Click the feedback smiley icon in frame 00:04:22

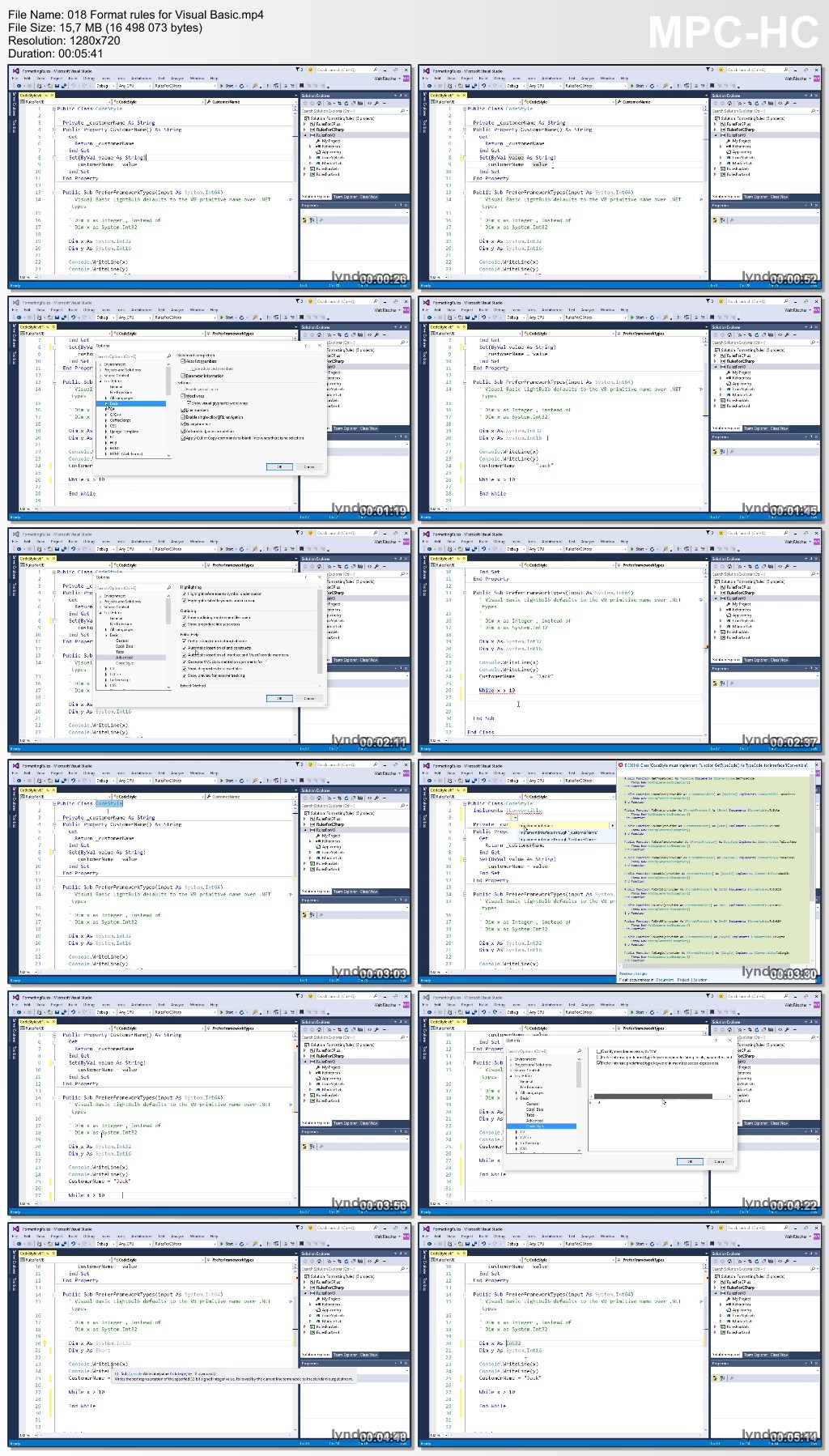coord(721,995)
